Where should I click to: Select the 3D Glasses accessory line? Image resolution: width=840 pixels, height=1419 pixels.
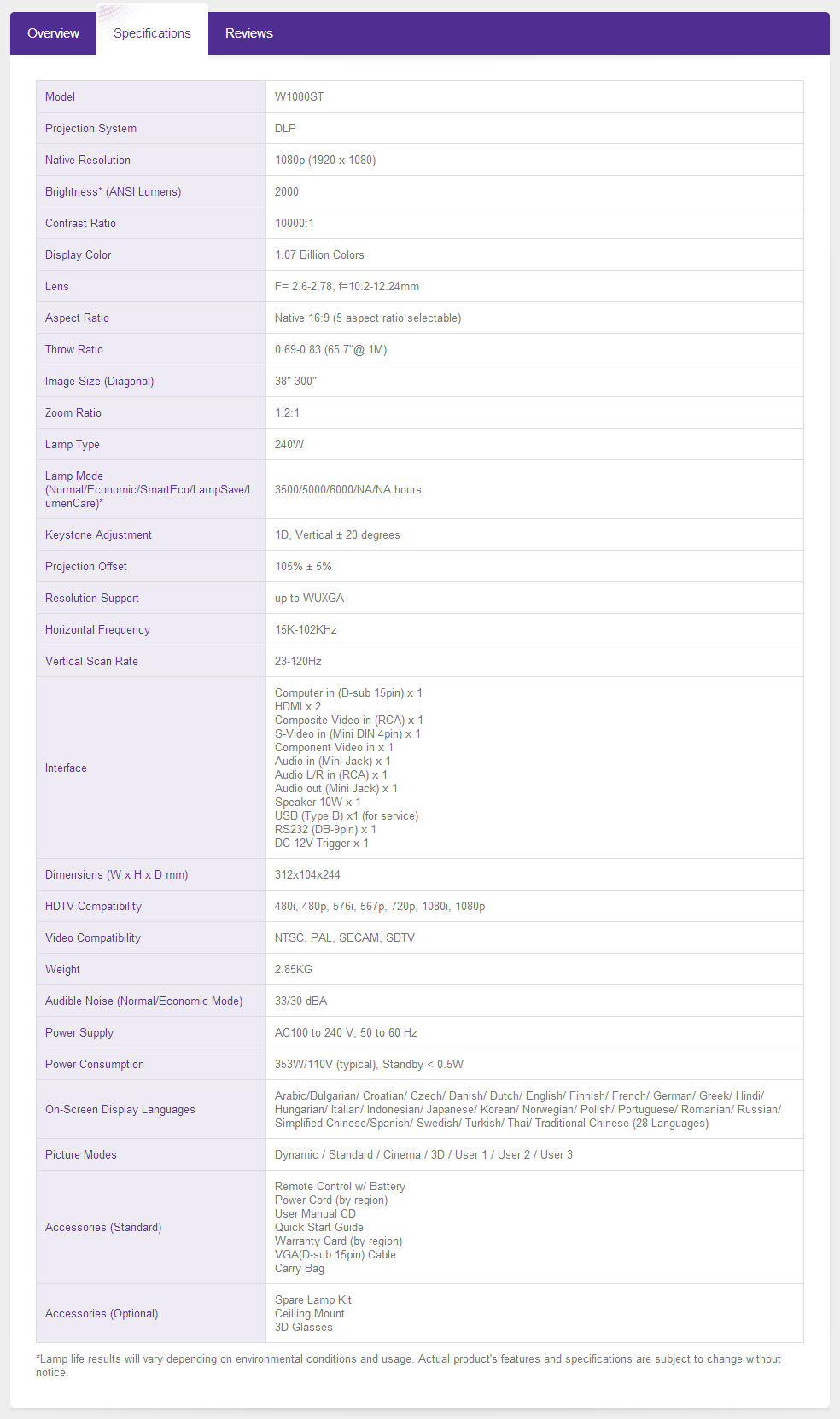click(304, 1327)
